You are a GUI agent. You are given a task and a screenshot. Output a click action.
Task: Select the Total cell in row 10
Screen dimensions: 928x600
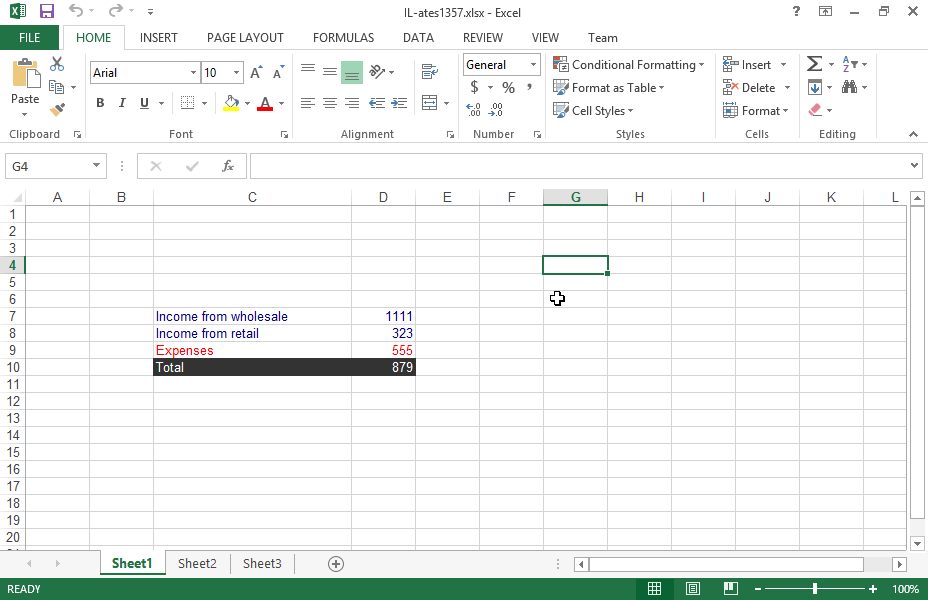252,368
